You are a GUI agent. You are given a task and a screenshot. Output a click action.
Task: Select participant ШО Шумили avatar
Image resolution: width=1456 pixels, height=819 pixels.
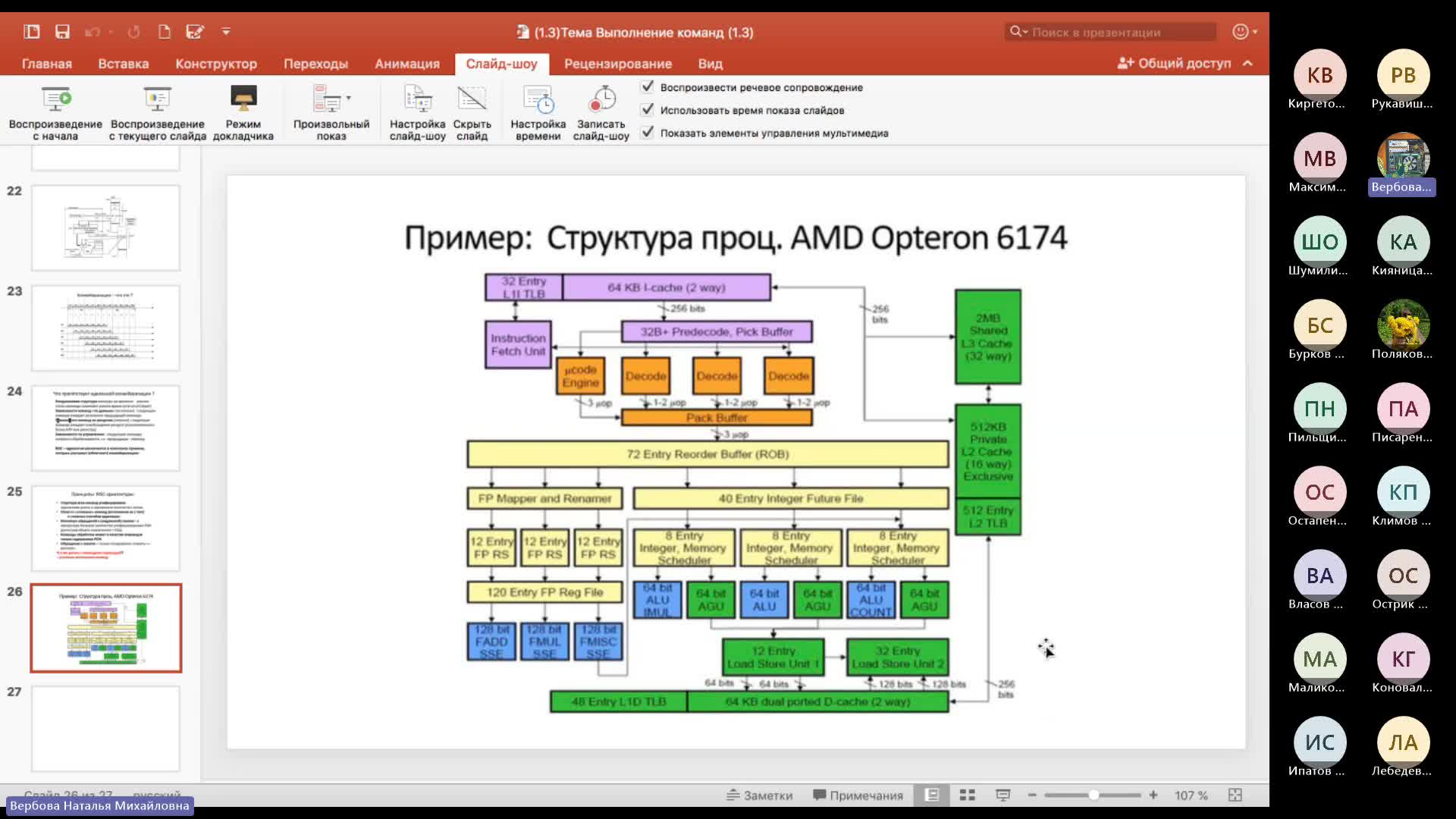point(1319,242)
